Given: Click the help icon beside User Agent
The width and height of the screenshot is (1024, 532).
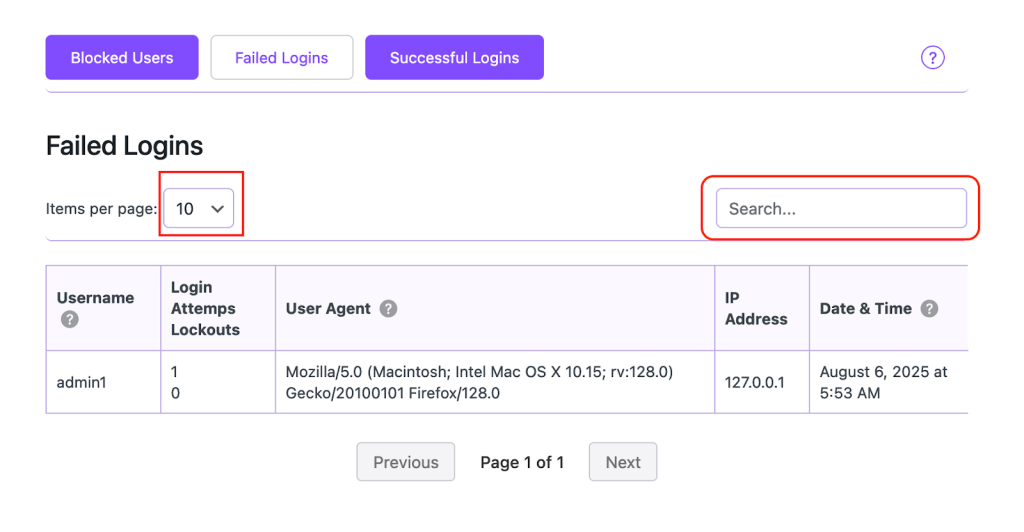Looking at the screenshot, I should click(x=388, y=309).
